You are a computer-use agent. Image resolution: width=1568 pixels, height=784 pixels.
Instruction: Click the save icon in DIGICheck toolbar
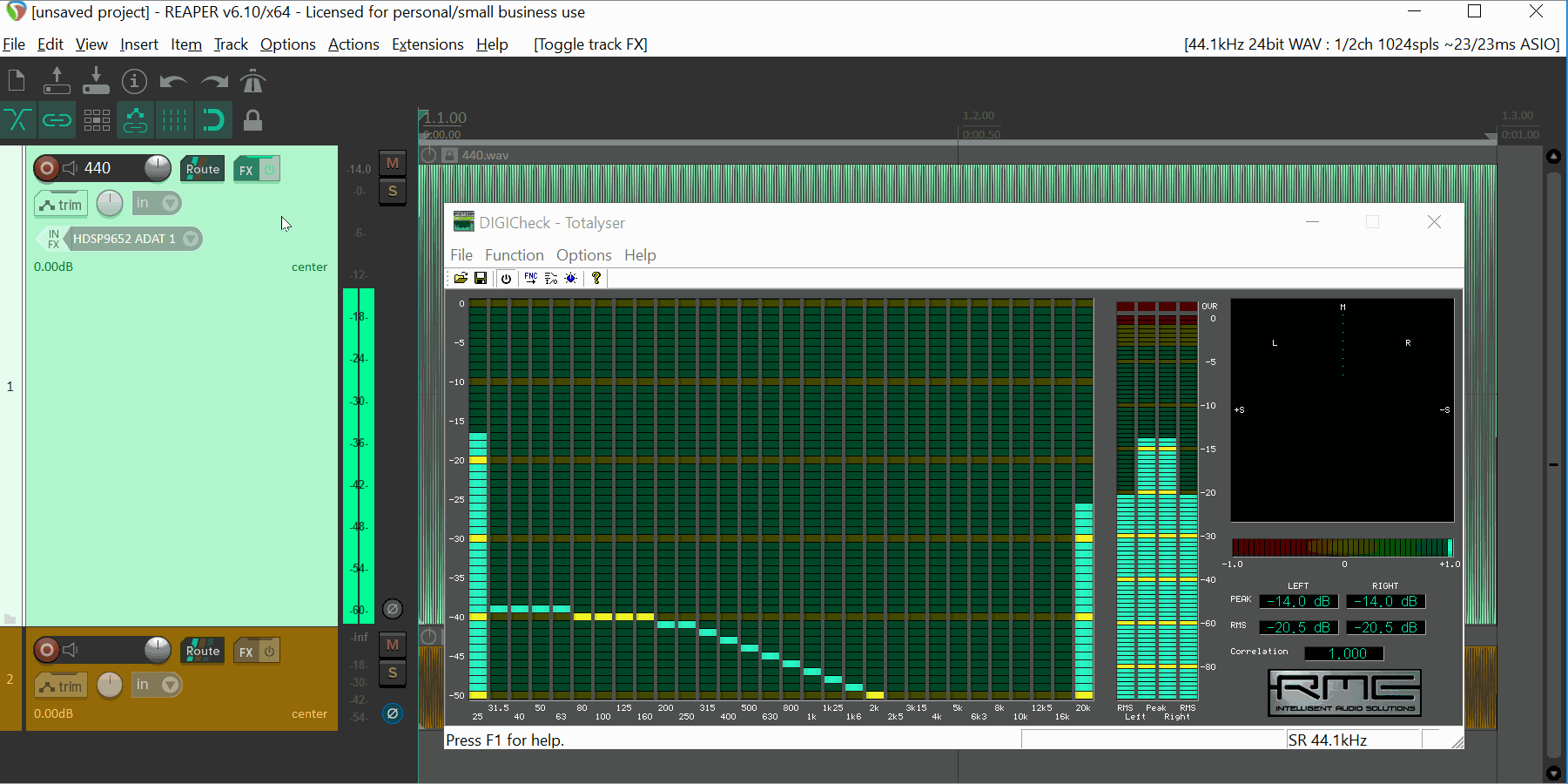click(481, 278)
